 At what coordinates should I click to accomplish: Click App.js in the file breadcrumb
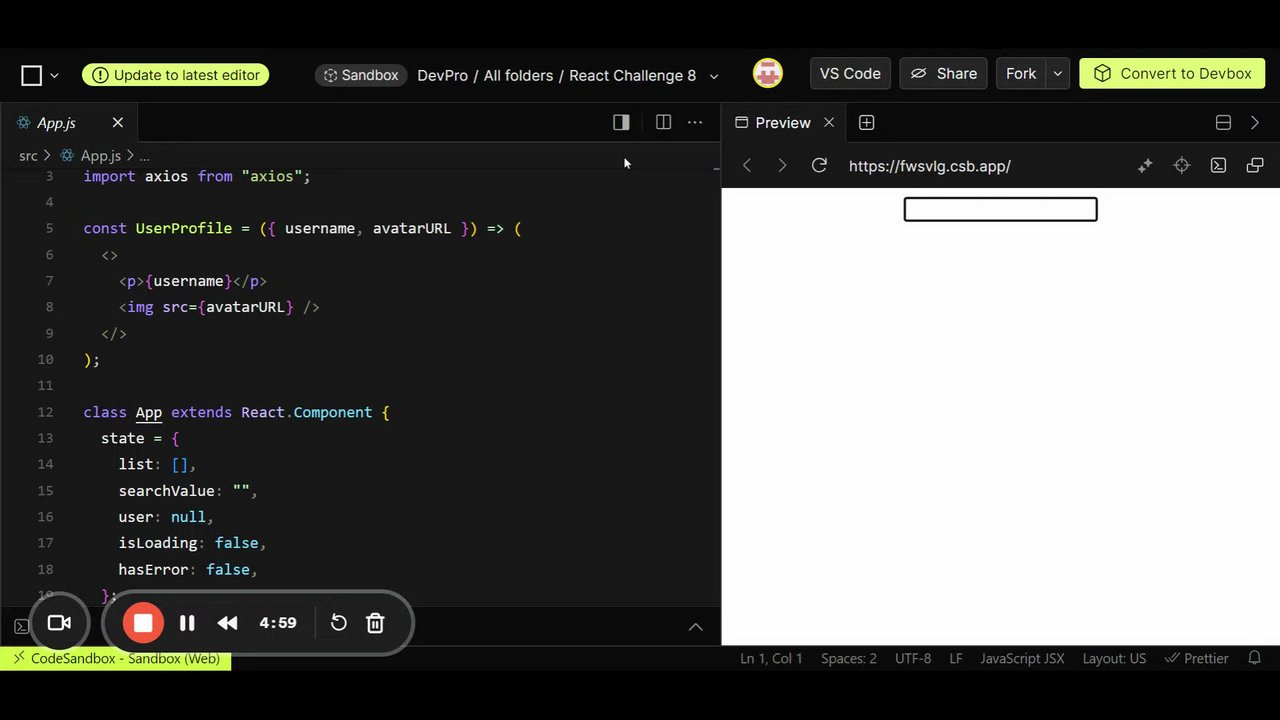(x=100, y=155)
